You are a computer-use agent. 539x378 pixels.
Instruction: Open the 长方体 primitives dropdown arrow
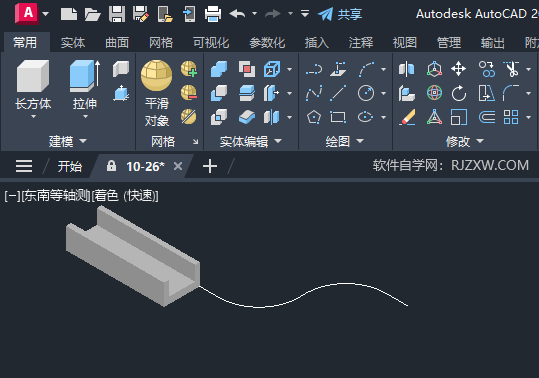click(33, 117)
